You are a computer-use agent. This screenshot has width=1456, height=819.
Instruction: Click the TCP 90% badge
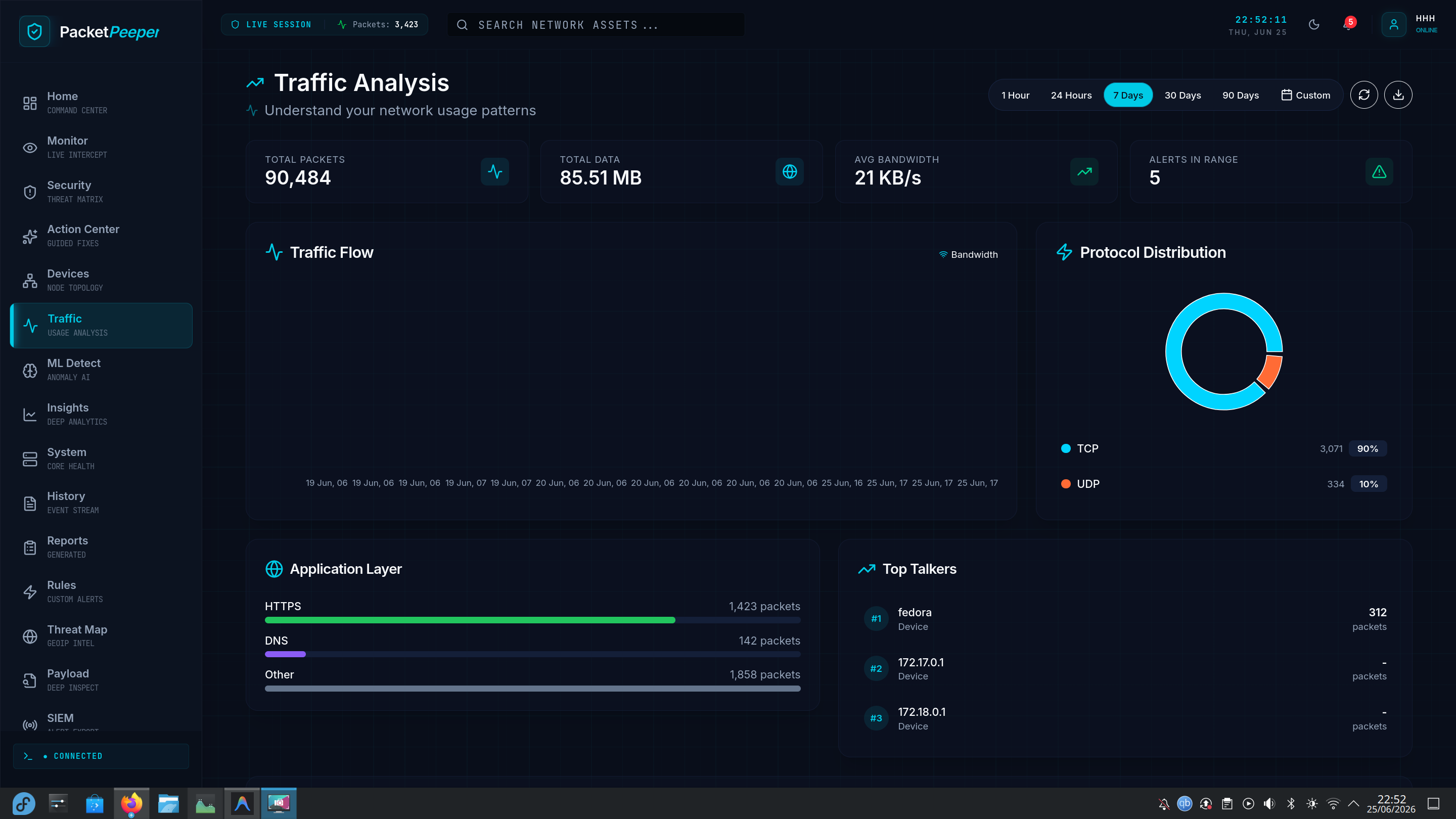click(x=1368, y=448)
